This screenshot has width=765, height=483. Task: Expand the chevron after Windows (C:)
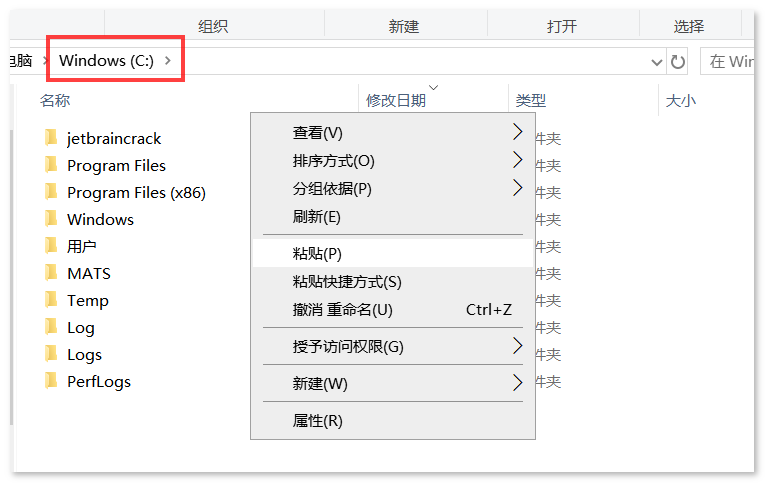pos(168,60)
